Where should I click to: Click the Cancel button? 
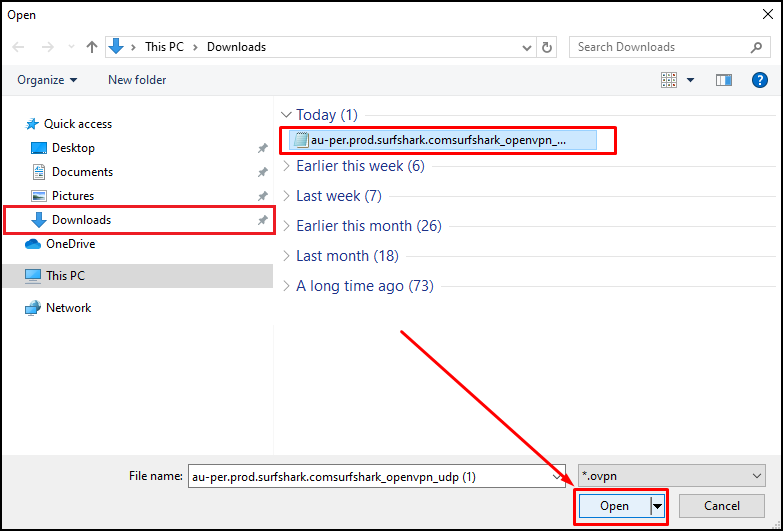coord(722,506)
